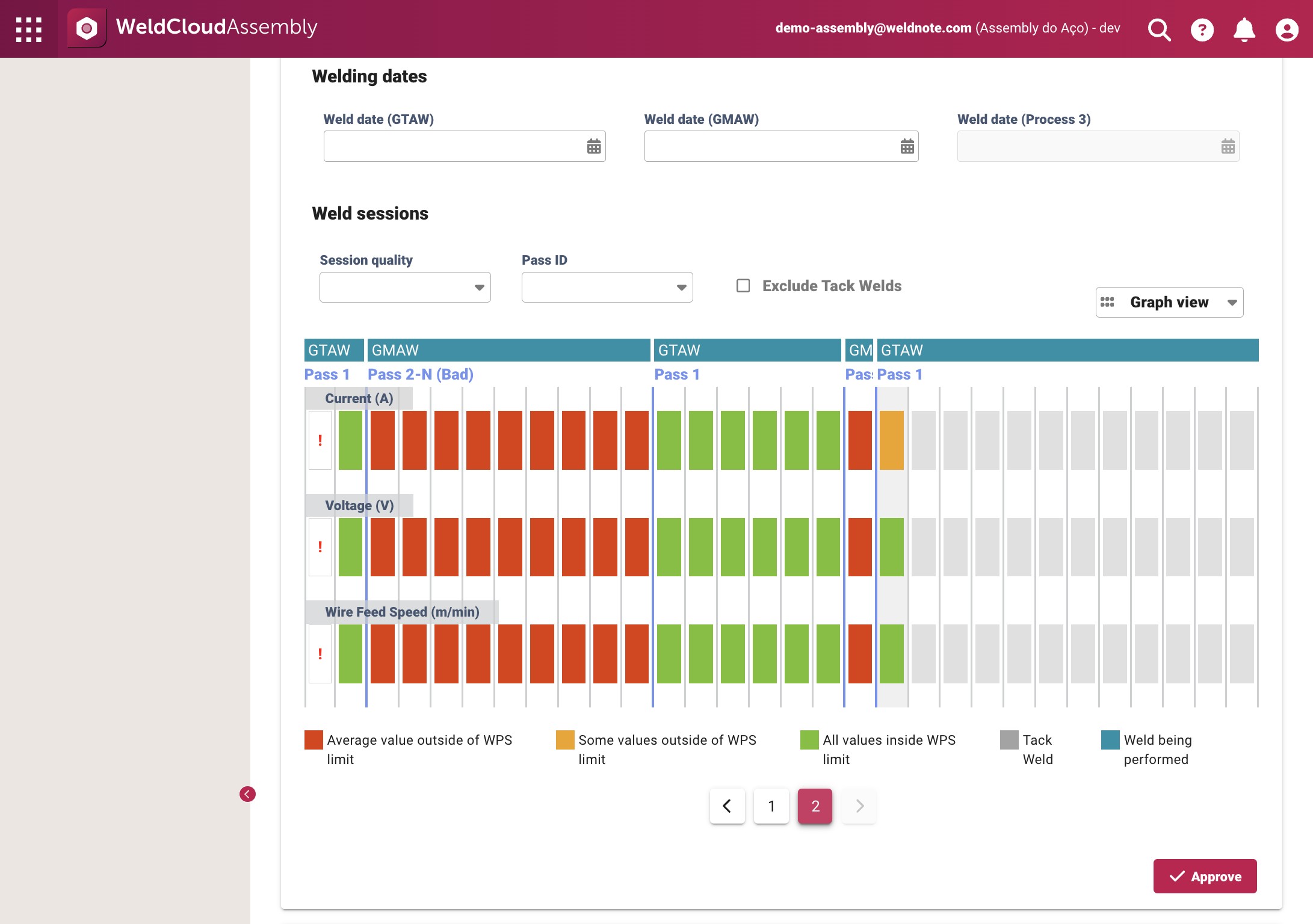Click the Welding dates heading
The width and height of the screenshot is (1313, 924).
(369, 76)
